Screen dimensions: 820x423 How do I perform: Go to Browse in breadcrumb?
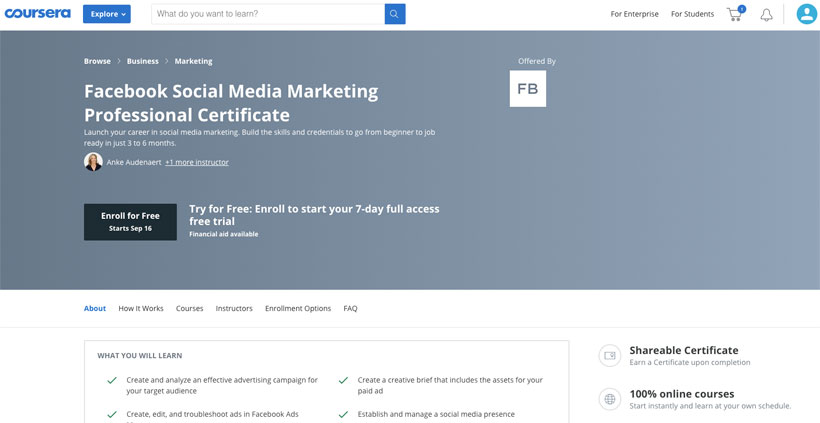[97, 61]
